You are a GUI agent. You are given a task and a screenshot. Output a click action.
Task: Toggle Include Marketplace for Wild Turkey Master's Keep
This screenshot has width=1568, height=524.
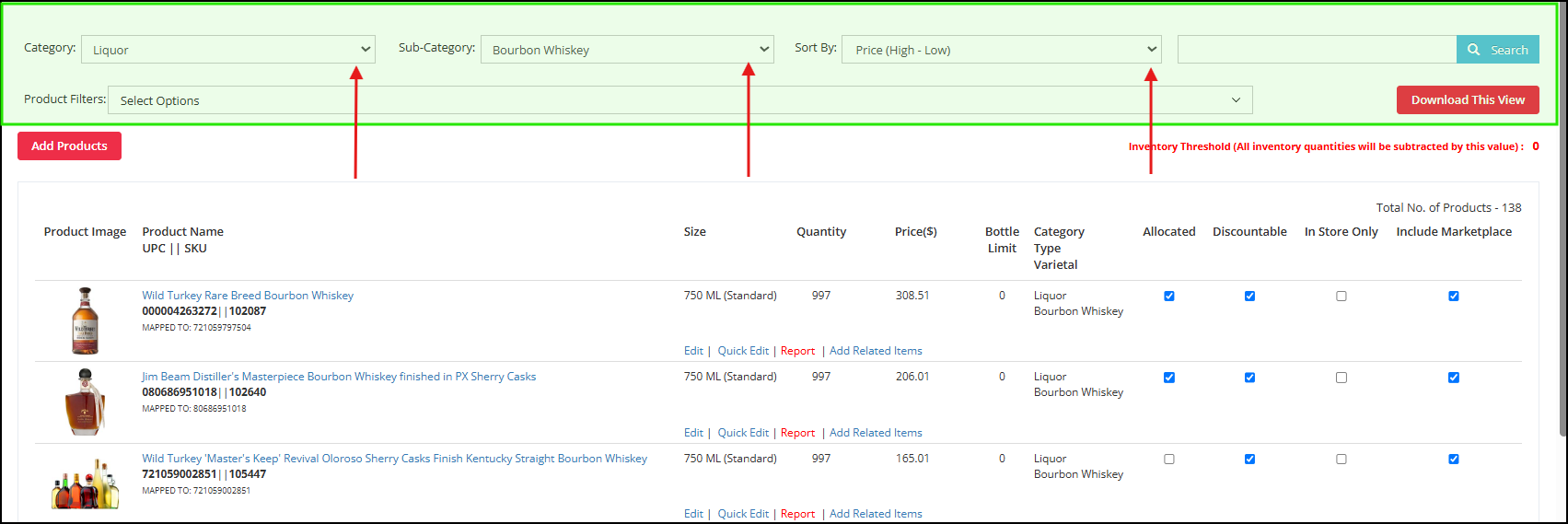pos(1454,459)
